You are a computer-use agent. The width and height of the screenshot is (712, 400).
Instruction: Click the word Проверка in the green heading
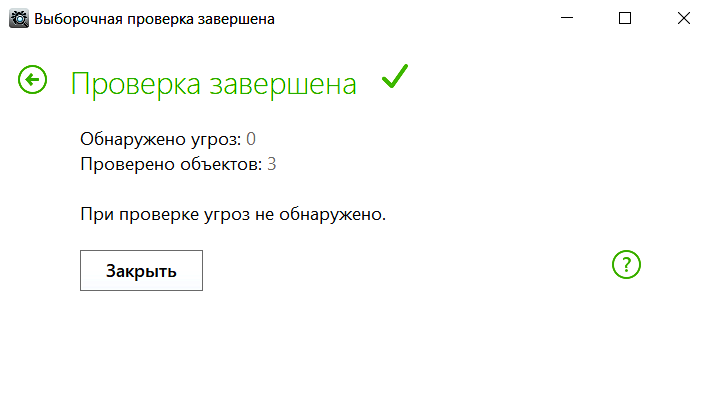[x=135, y=84]
